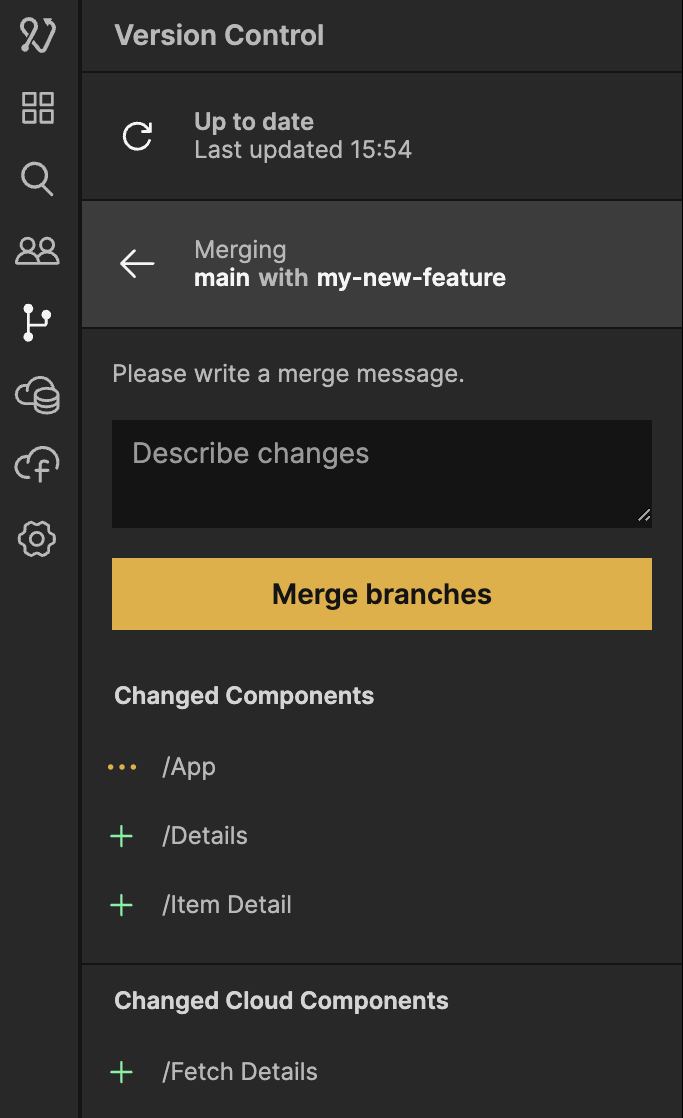Click the Up to date status
683x1118 pixels.
[x=254, y=122]
